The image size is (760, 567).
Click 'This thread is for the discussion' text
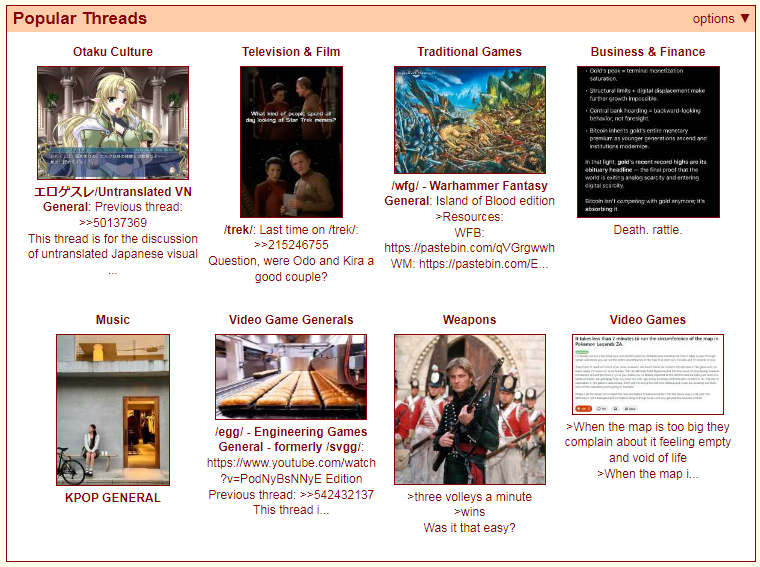pos(113,239)
